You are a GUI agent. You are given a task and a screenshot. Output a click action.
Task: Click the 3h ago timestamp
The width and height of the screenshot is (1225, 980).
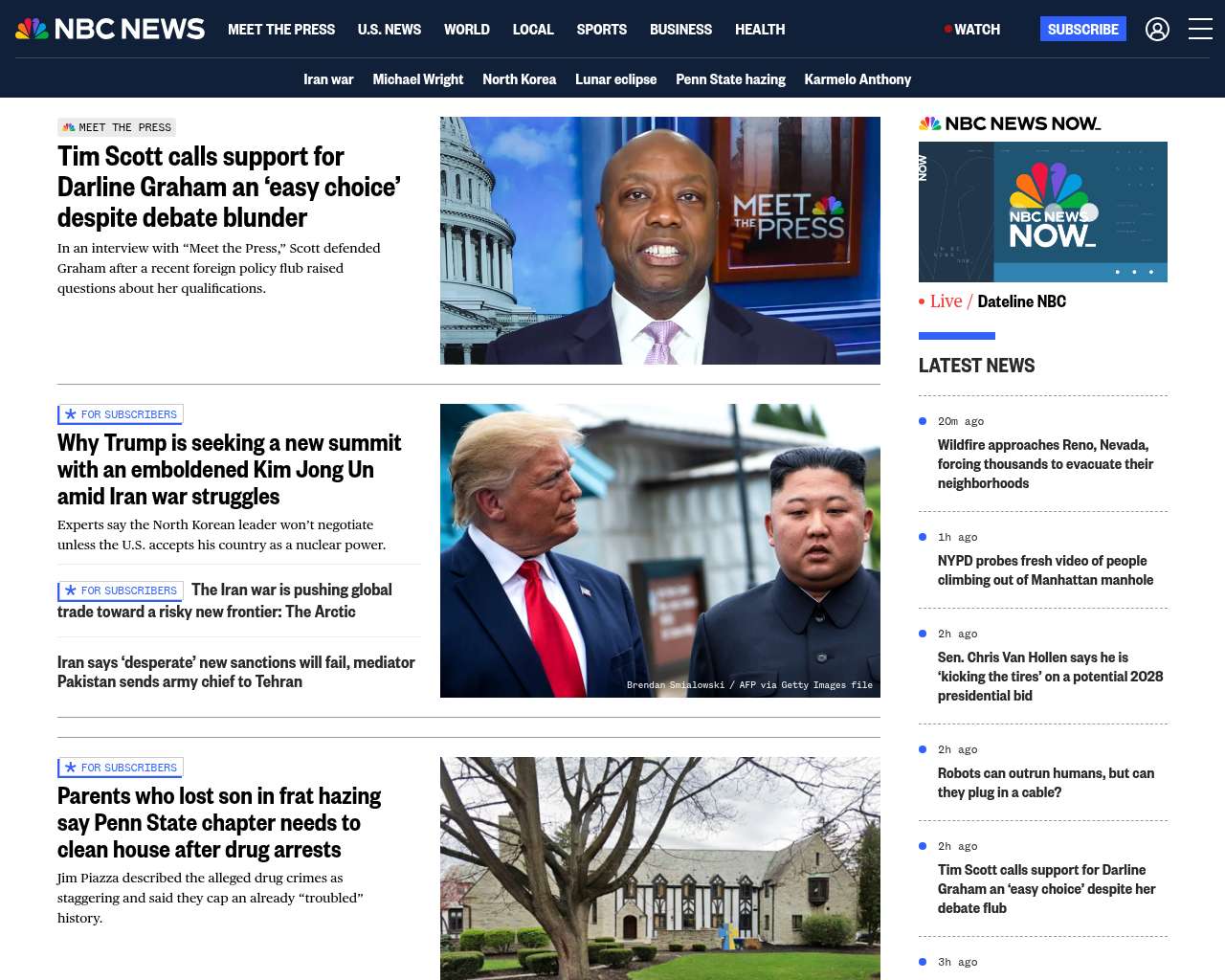click(x=958, y=962)
